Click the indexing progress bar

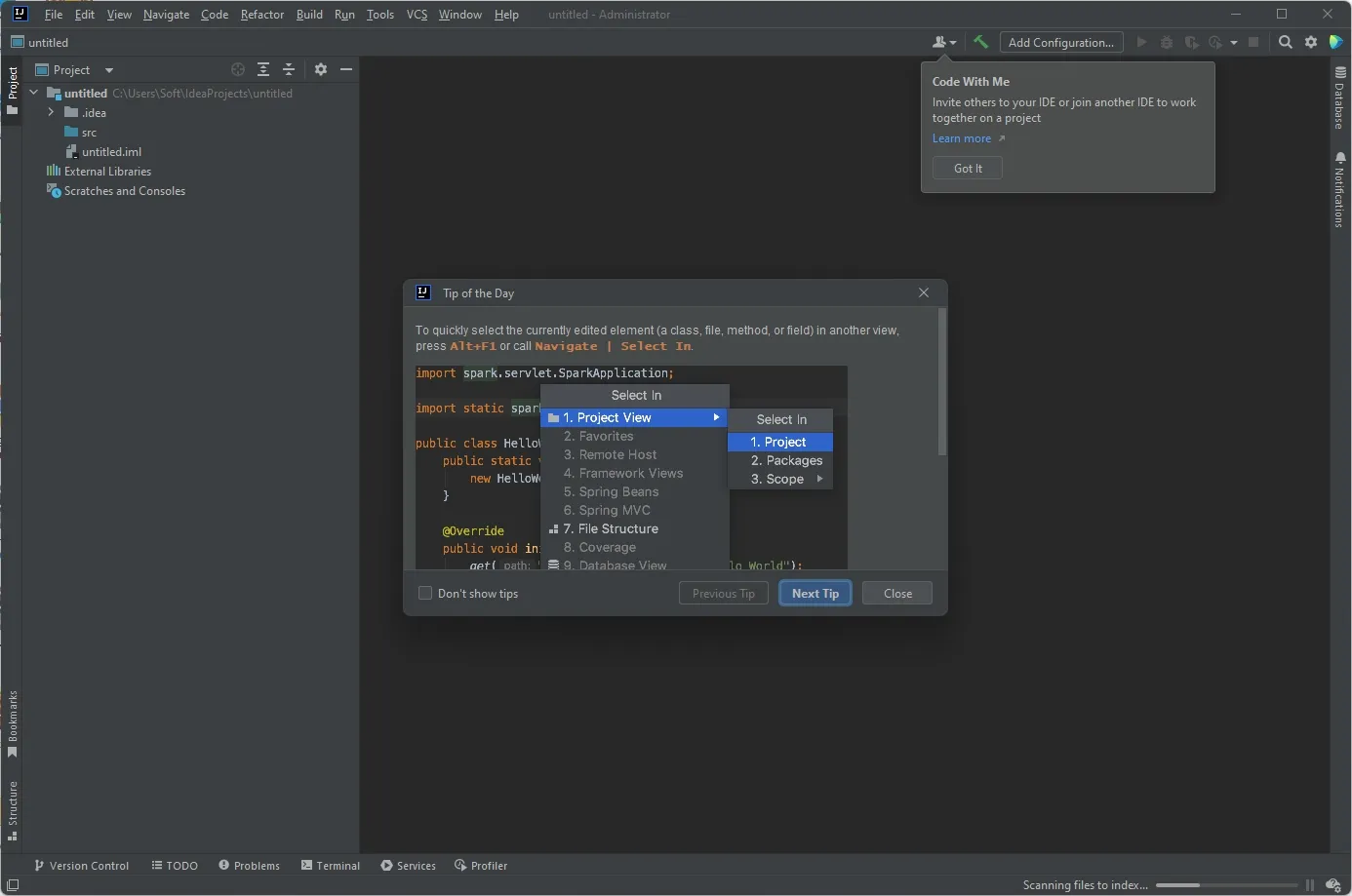1227,885
